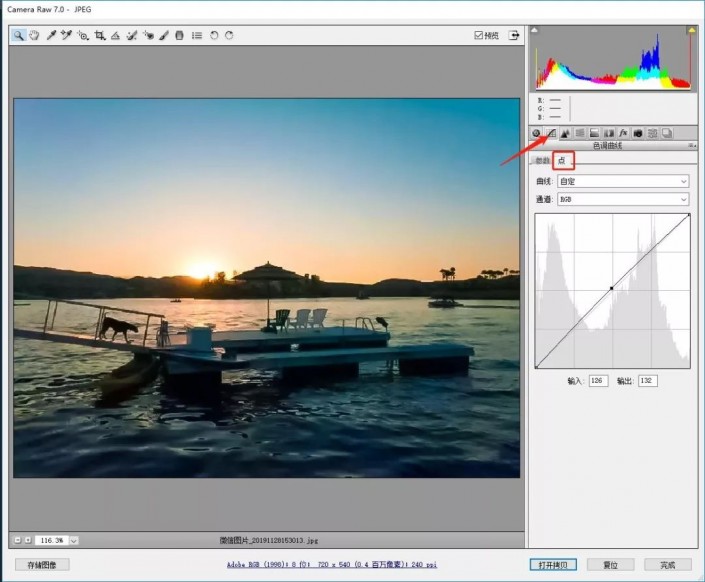
Task: Select the Straighten tool
Action: pos(115,35)
